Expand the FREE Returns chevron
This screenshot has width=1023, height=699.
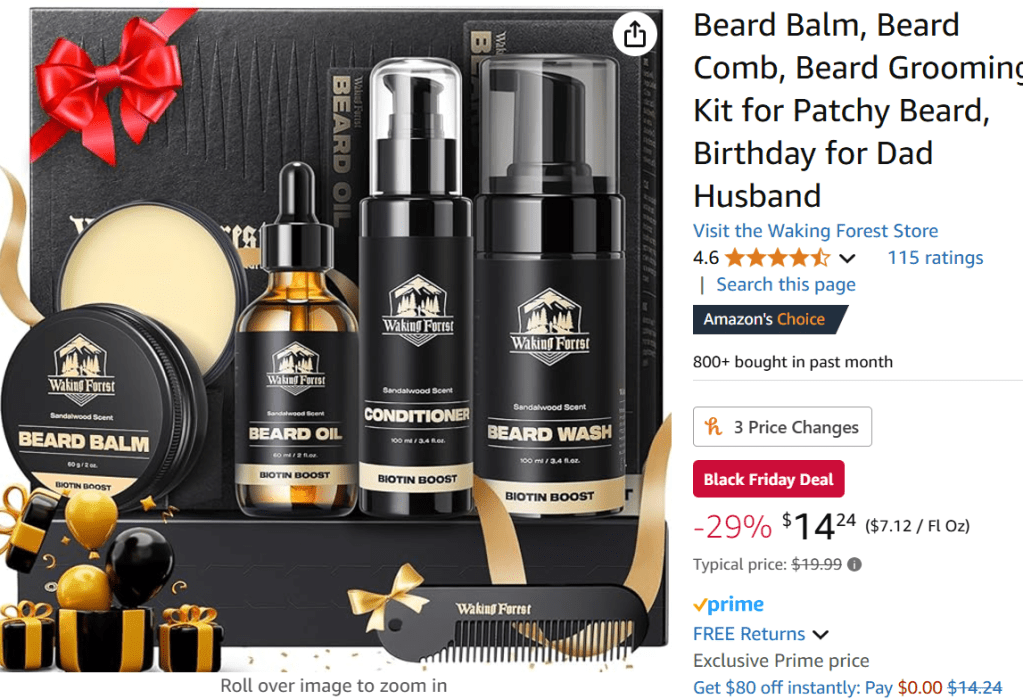coord(821,634)
